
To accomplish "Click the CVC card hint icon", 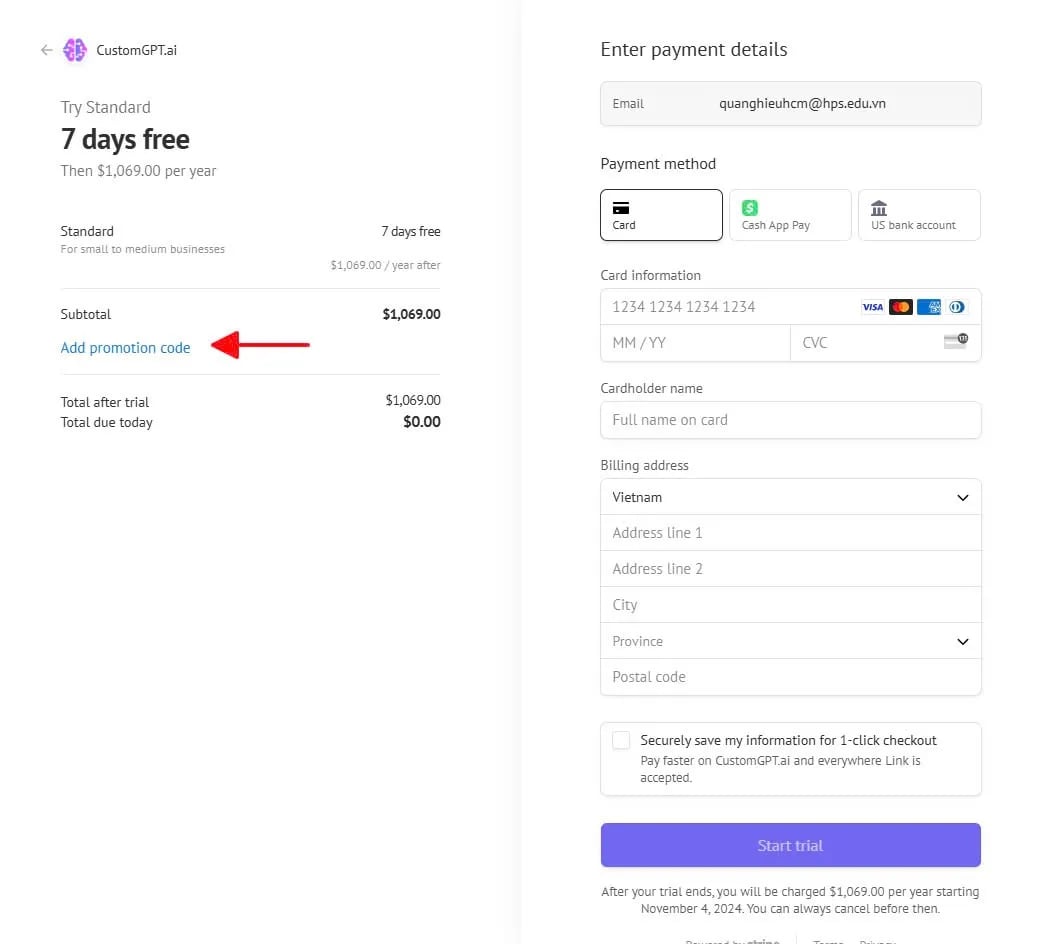I will [956, 342].
